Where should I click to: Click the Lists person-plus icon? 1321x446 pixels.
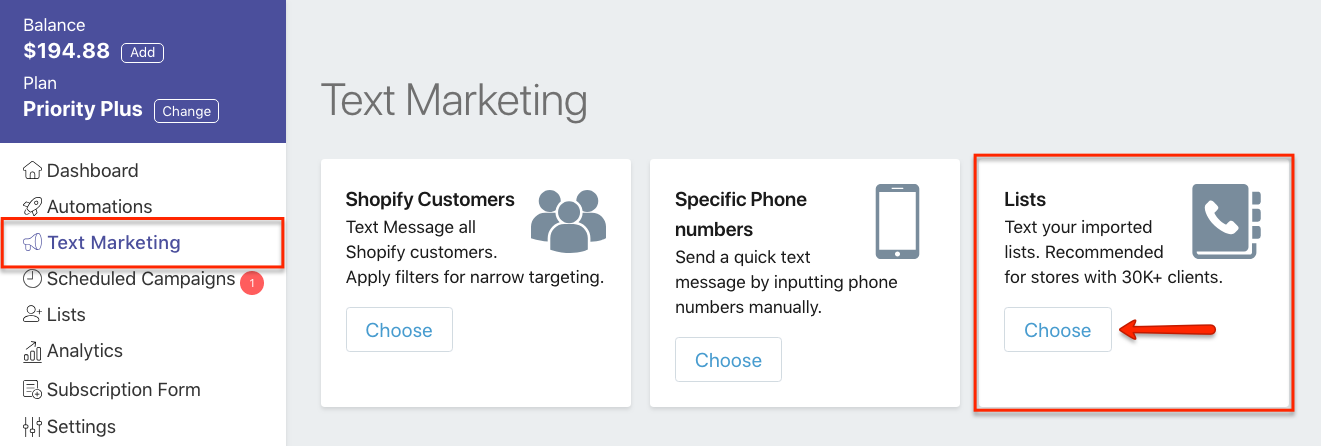pos(33,315)
